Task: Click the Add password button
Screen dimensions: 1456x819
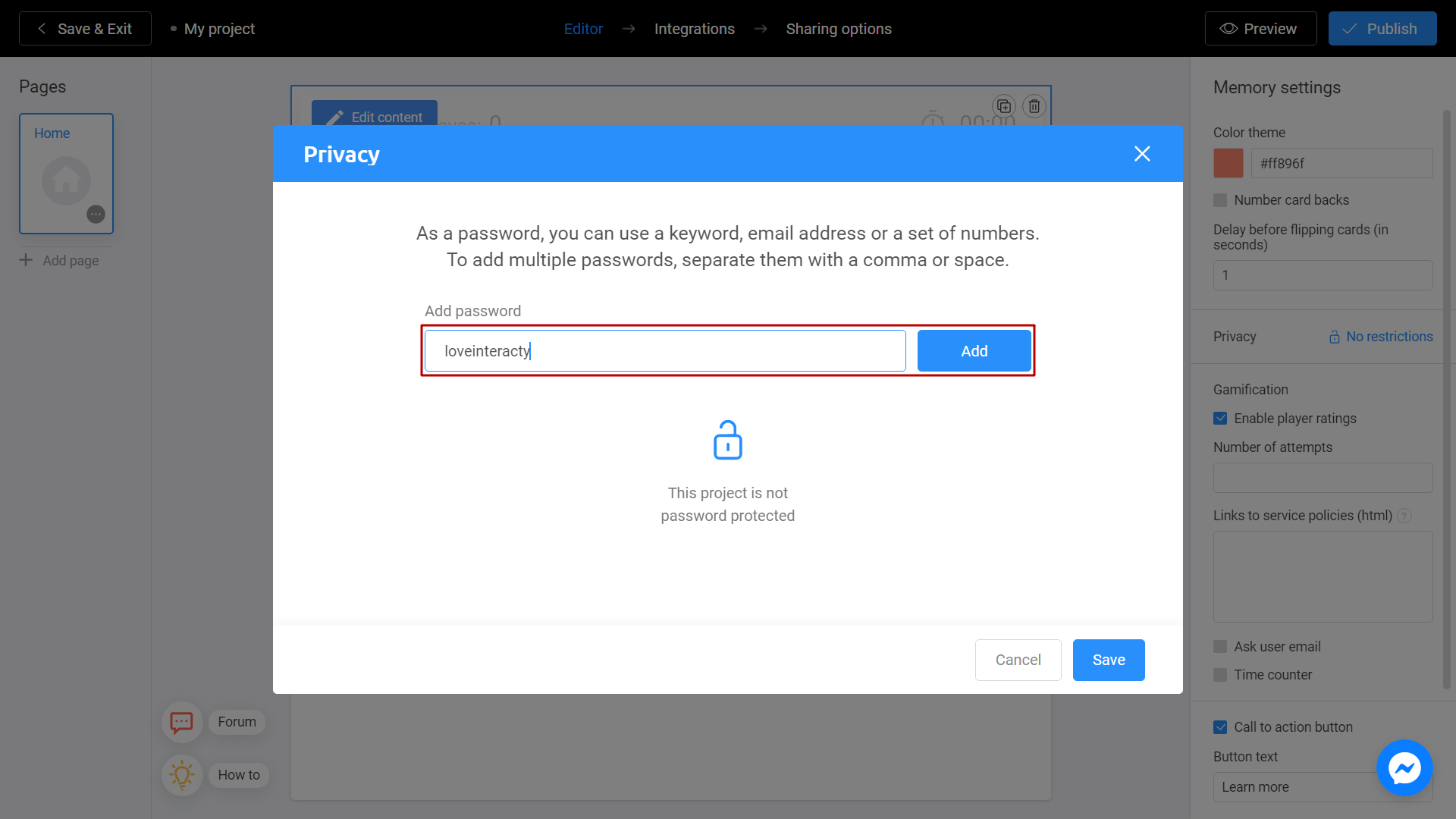Action: coord(974,350)
